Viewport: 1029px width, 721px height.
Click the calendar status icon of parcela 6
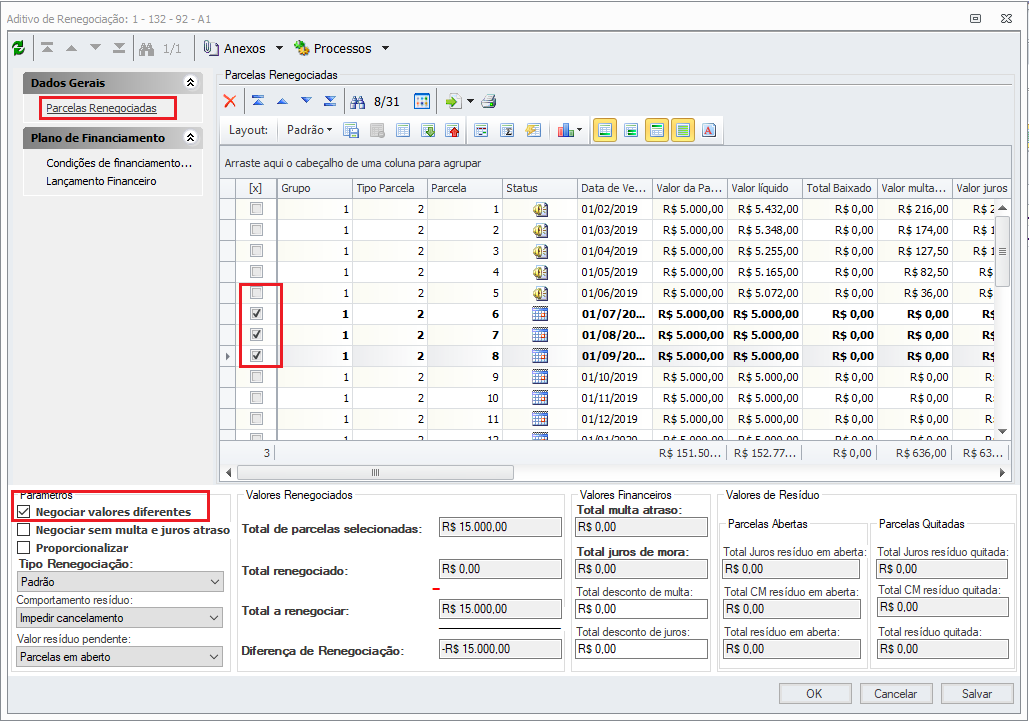(x=540, y=314)
